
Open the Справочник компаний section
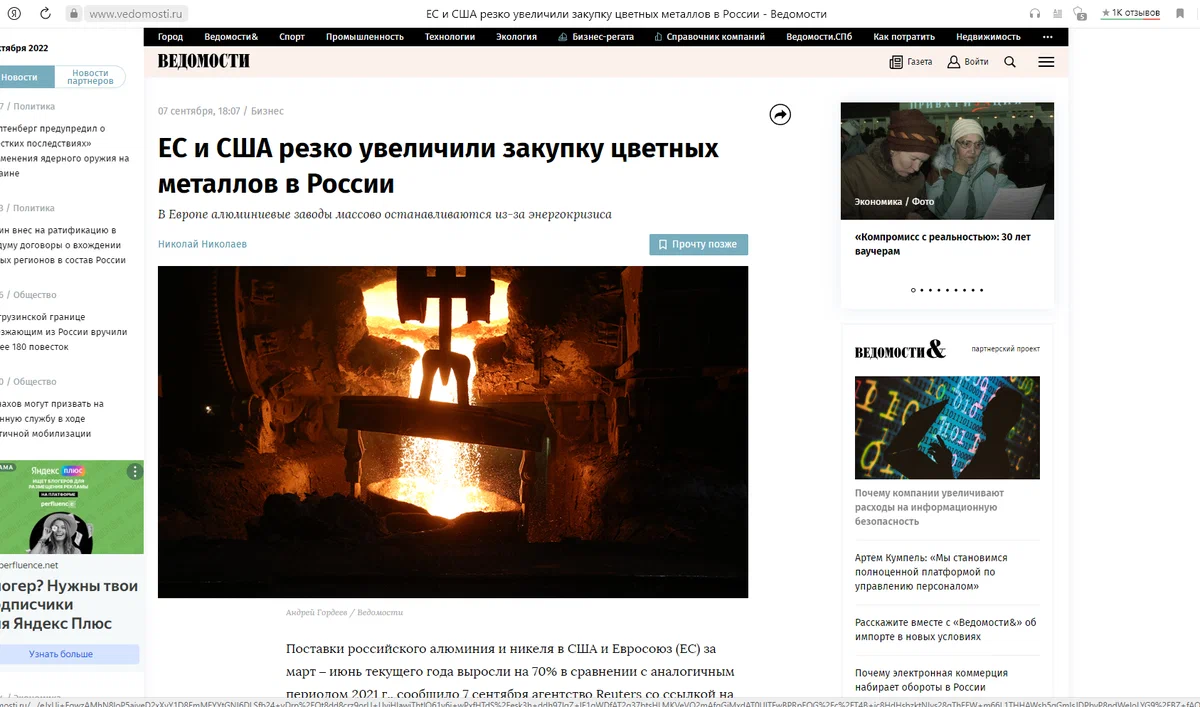click(710, 37)
